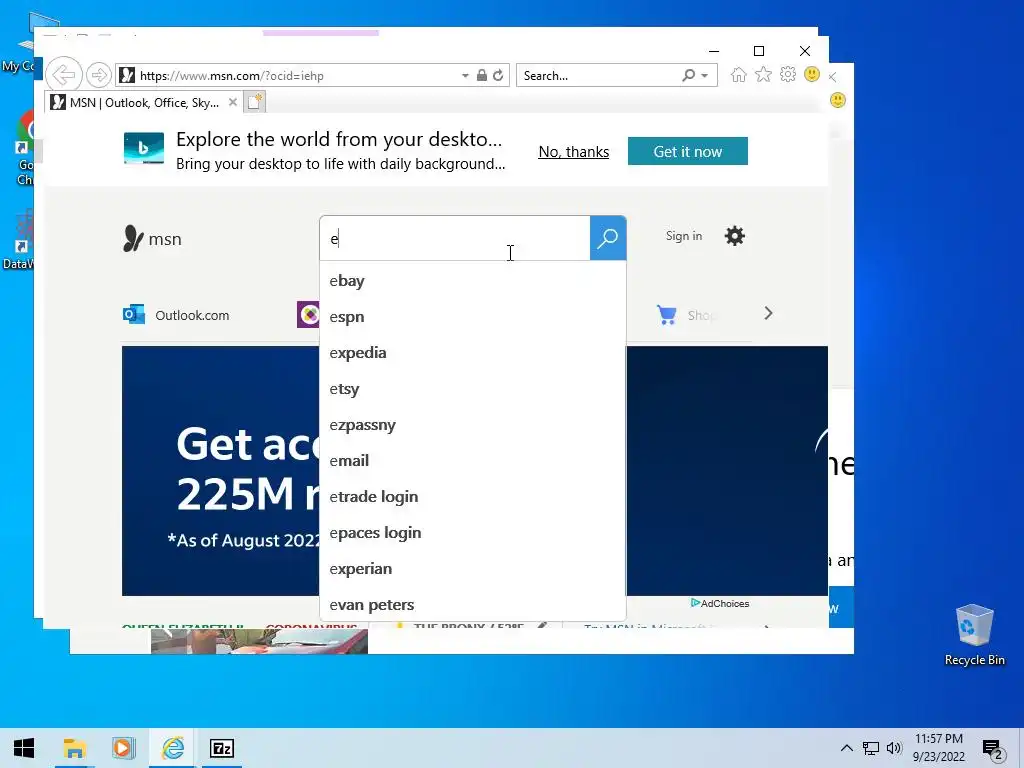Click the ad banner image Get access
This screenshot has height=768, width=1024.
coord(221,470)
